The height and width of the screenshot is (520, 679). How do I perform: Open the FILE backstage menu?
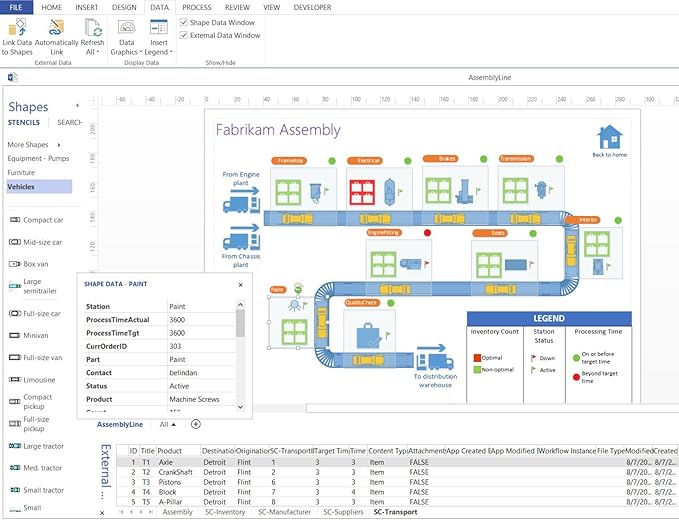coord(16,7)
